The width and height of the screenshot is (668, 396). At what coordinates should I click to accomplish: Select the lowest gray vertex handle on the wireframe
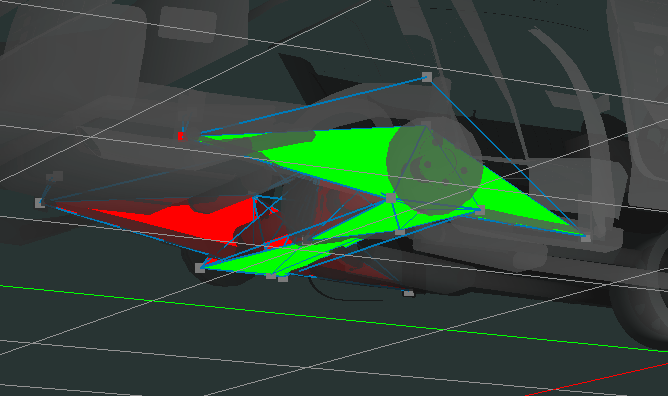click(x=408, y=293)
